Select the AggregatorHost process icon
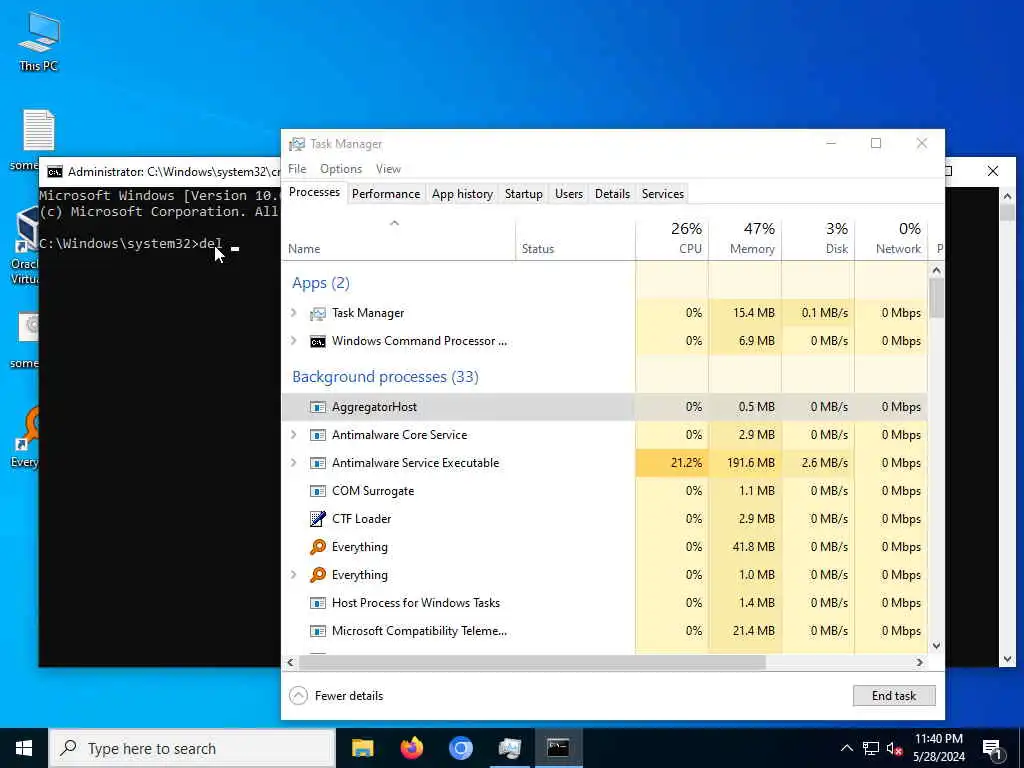1024x768 pixels. (x=317, y=407)
